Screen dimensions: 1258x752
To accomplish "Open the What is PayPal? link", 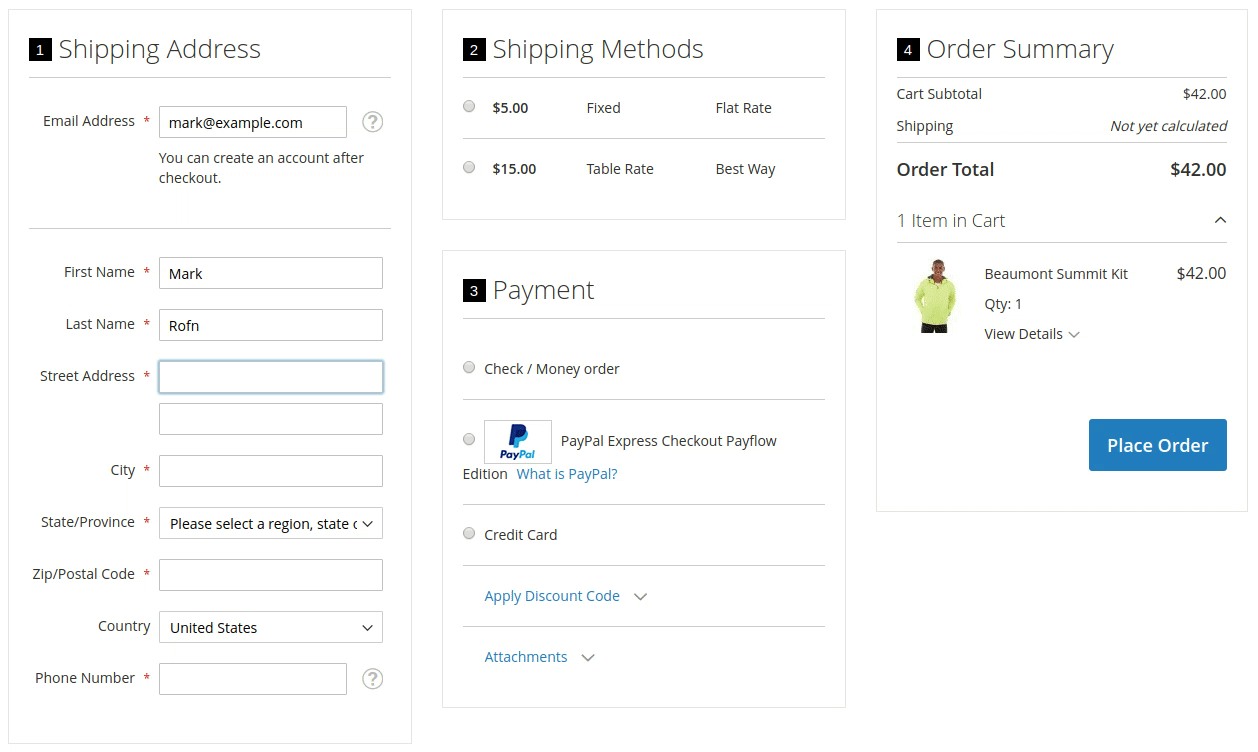I will tap(566, 474).
